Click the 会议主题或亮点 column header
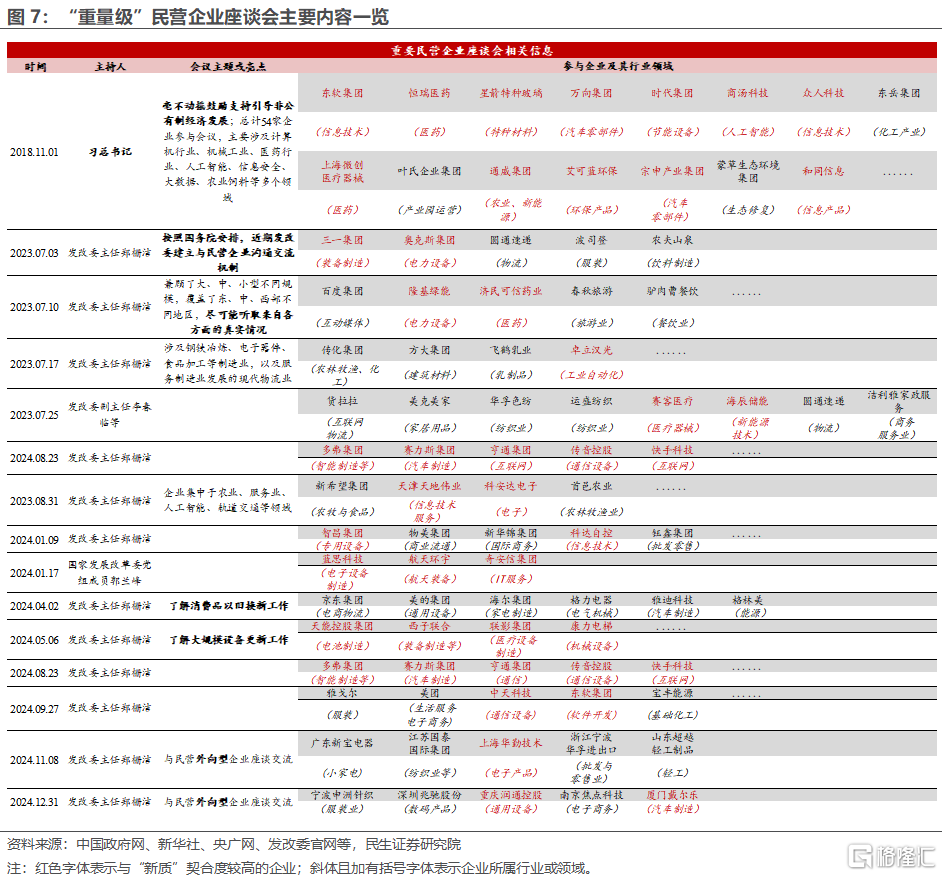Screen dimensions: 942x877 pos(228,67)
